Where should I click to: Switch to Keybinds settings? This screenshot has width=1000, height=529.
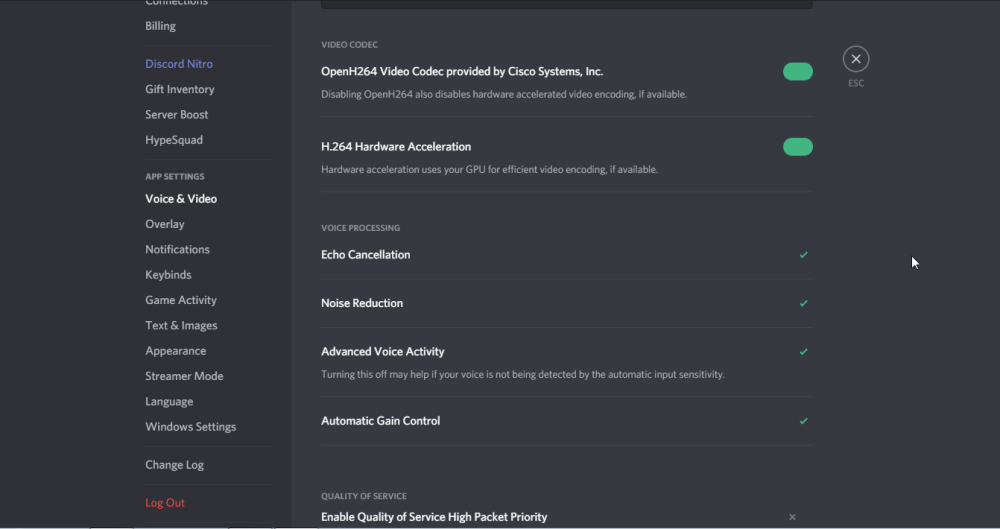tap(168, 275)
